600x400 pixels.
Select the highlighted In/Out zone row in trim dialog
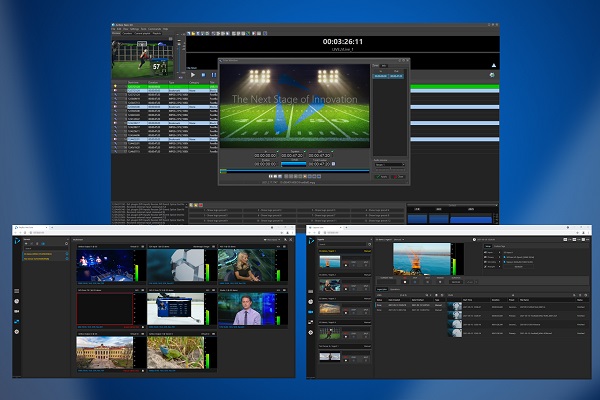(x=388, y=76)
